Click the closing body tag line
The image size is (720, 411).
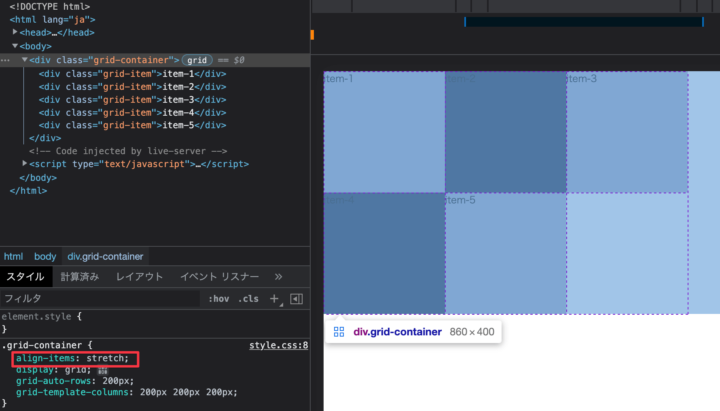pyautogui.click(x=38, y=177)
